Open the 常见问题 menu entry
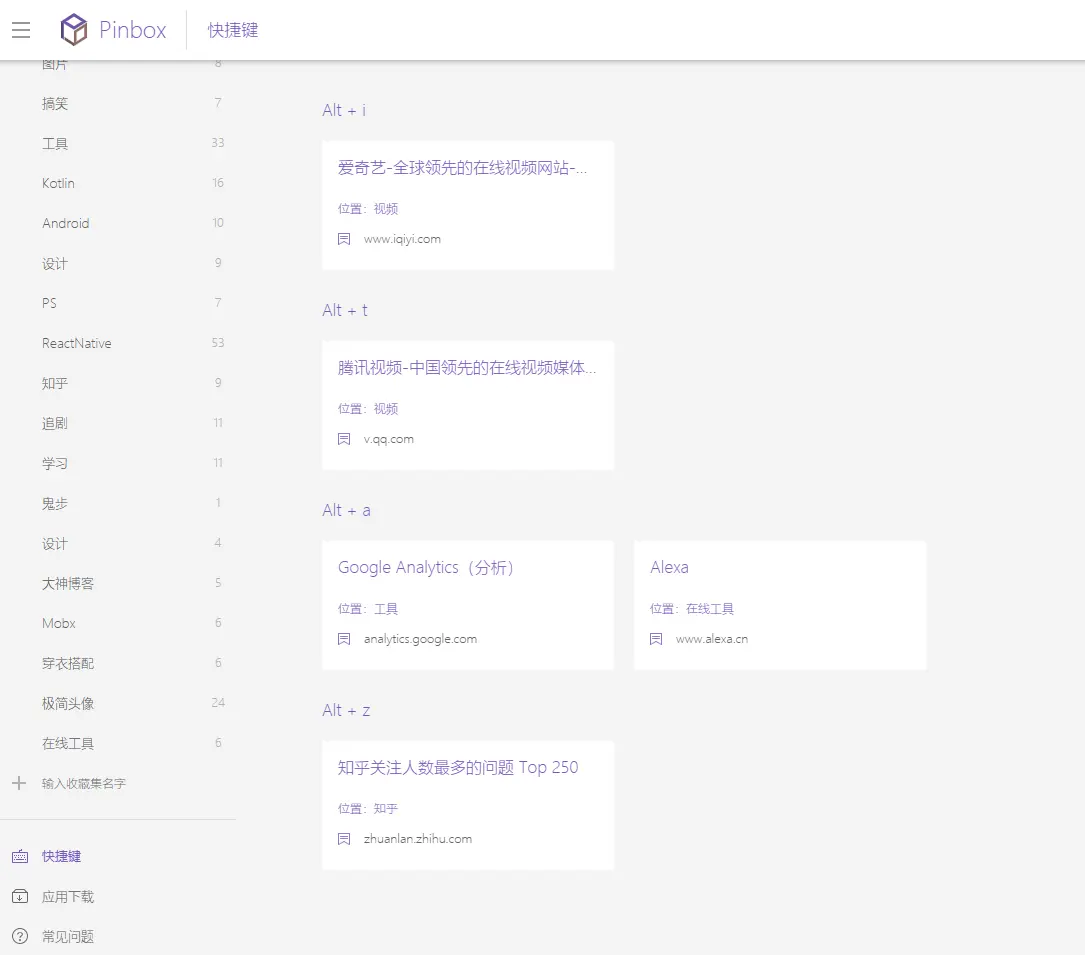 click(67, 936)
